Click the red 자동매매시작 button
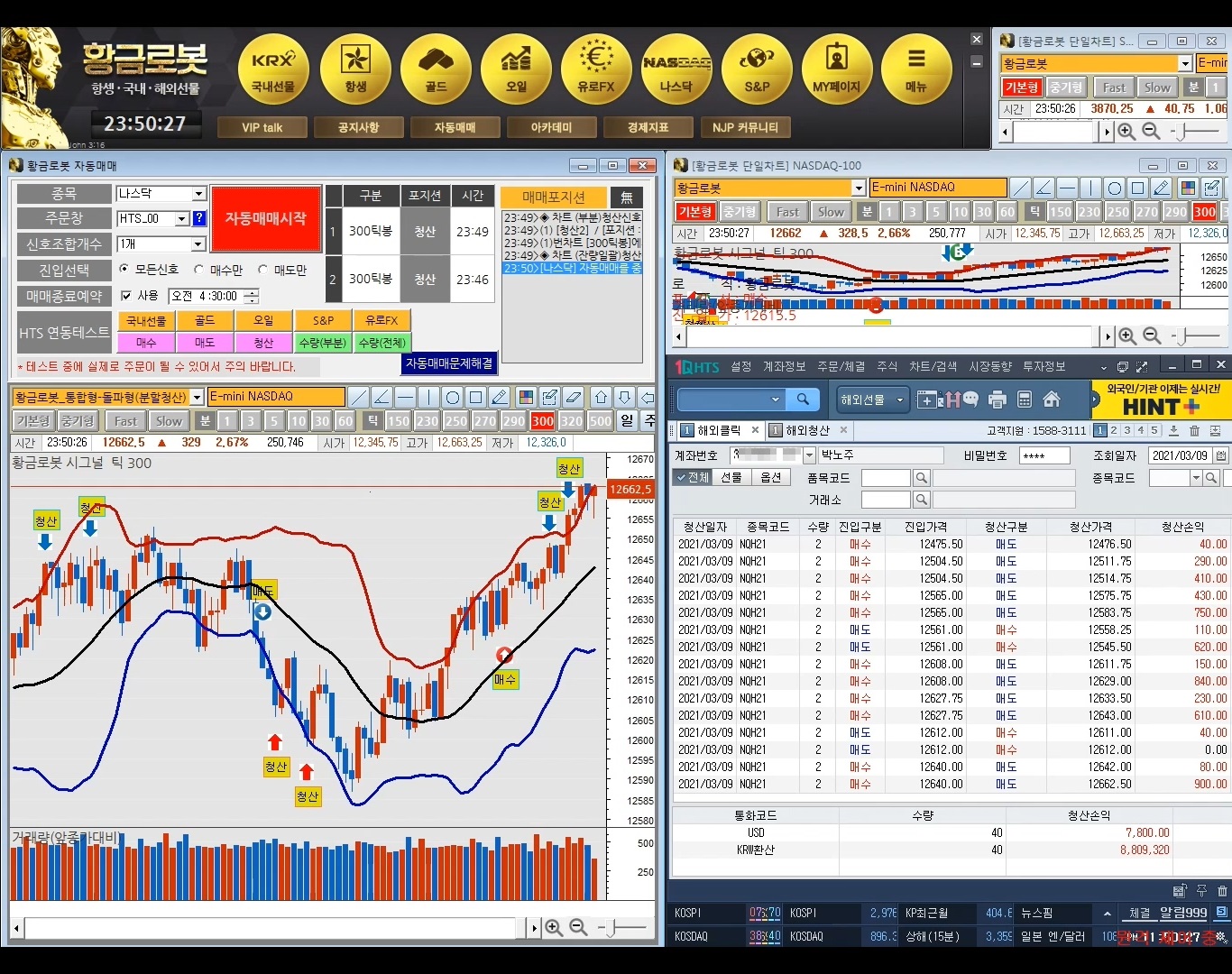The width and height of the screenshot is (1232, 974). click(x=266, y=218)
